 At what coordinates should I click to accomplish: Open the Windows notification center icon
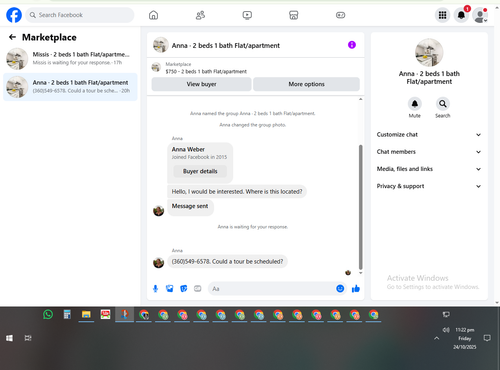(487, 338)
